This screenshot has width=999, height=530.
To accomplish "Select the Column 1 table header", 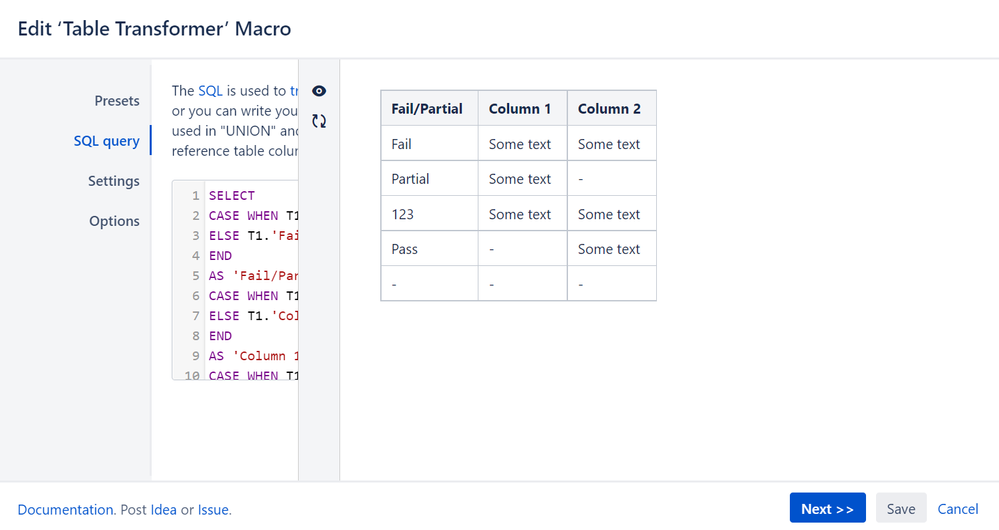I will pyautogui.click(x=520, y=109).
